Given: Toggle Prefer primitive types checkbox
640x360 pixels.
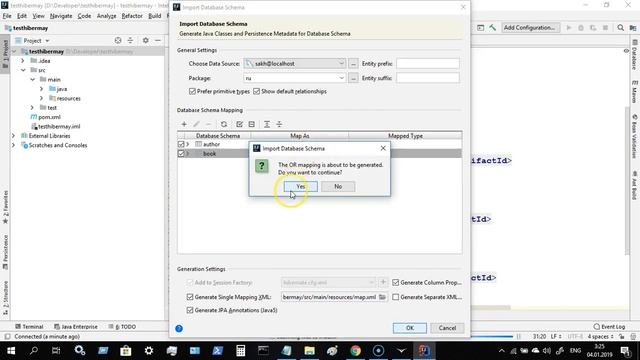Looking at the screenshot, I should (x=192, y=91).
